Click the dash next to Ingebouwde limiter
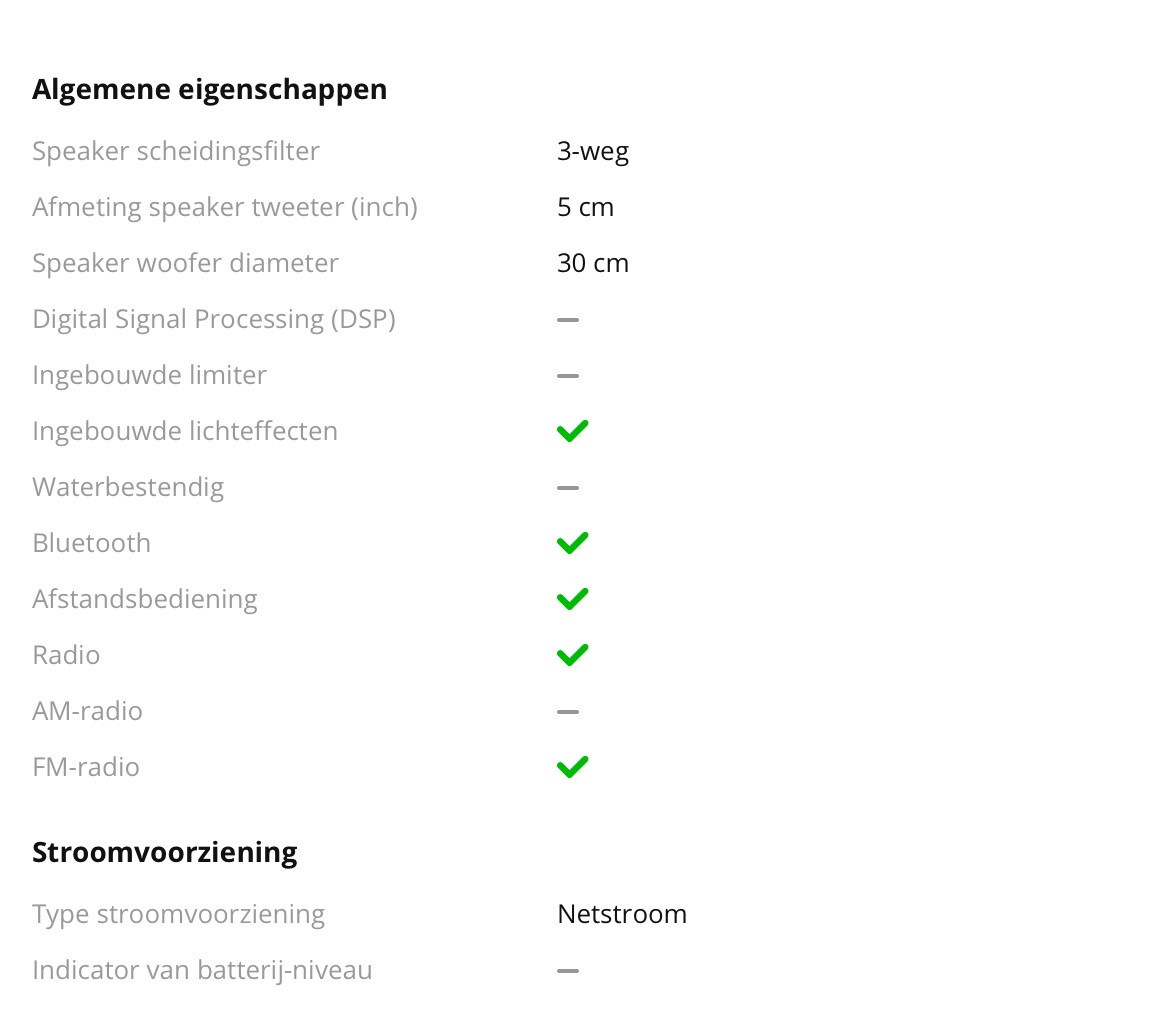Viewport: 1160px width, 1020px height. click(x=568, y=376)
